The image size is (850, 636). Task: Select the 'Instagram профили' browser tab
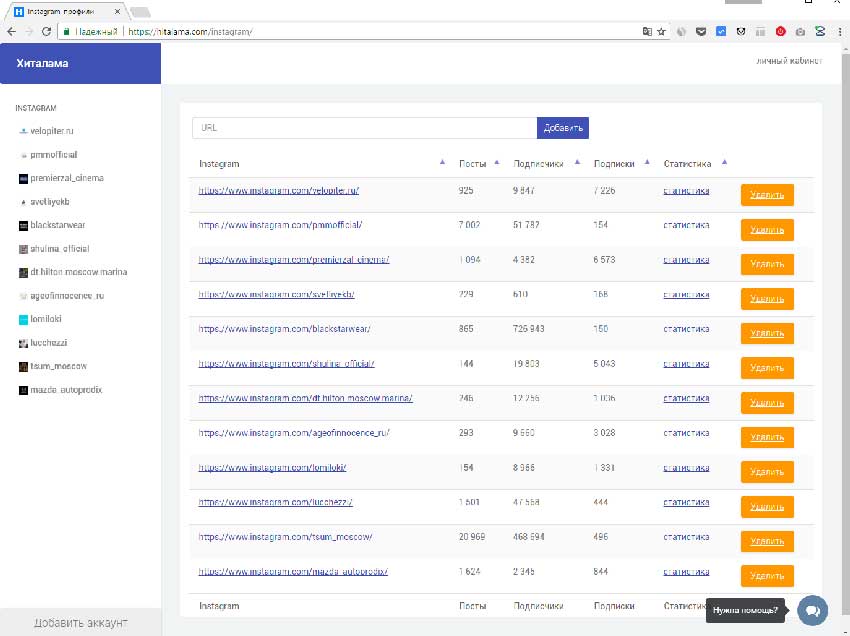pyautogui.click(x=66, y=12)
